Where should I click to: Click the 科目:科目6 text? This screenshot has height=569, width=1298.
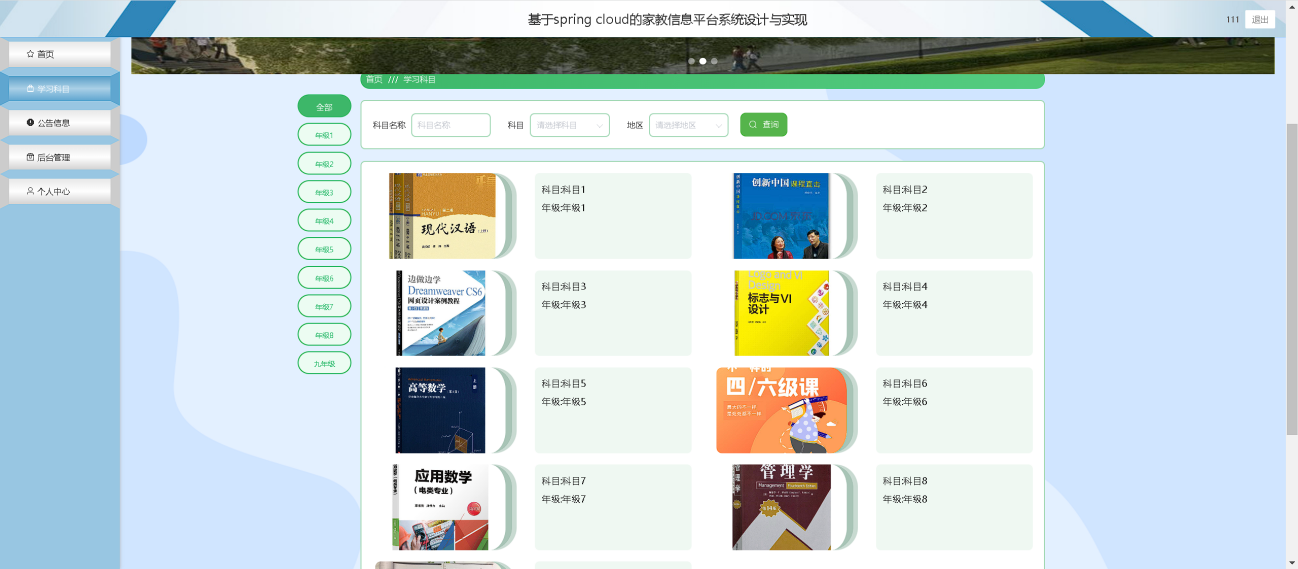(905, 384)
